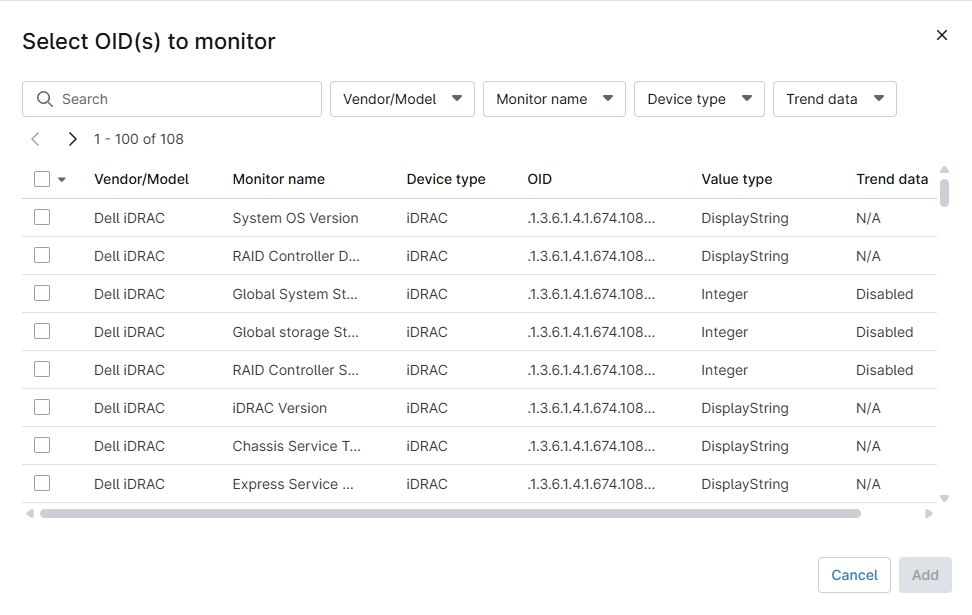This screenshot has width=972, height=615.
Task: Sort by Trend data column header
Action: click(x=892, y=179)
